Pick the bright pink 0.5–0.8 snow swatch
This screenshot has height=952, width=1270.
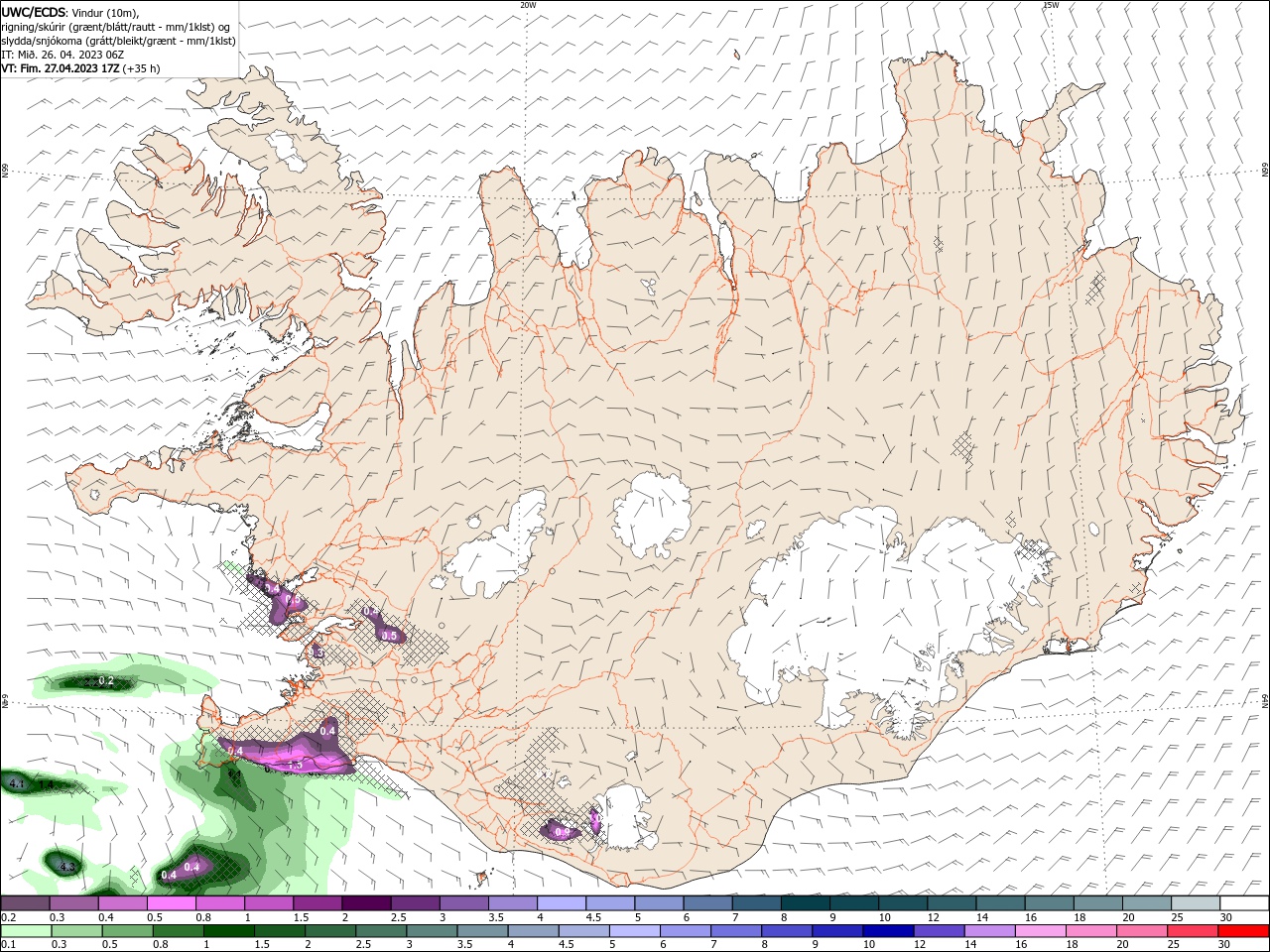[x=171, y=902]
